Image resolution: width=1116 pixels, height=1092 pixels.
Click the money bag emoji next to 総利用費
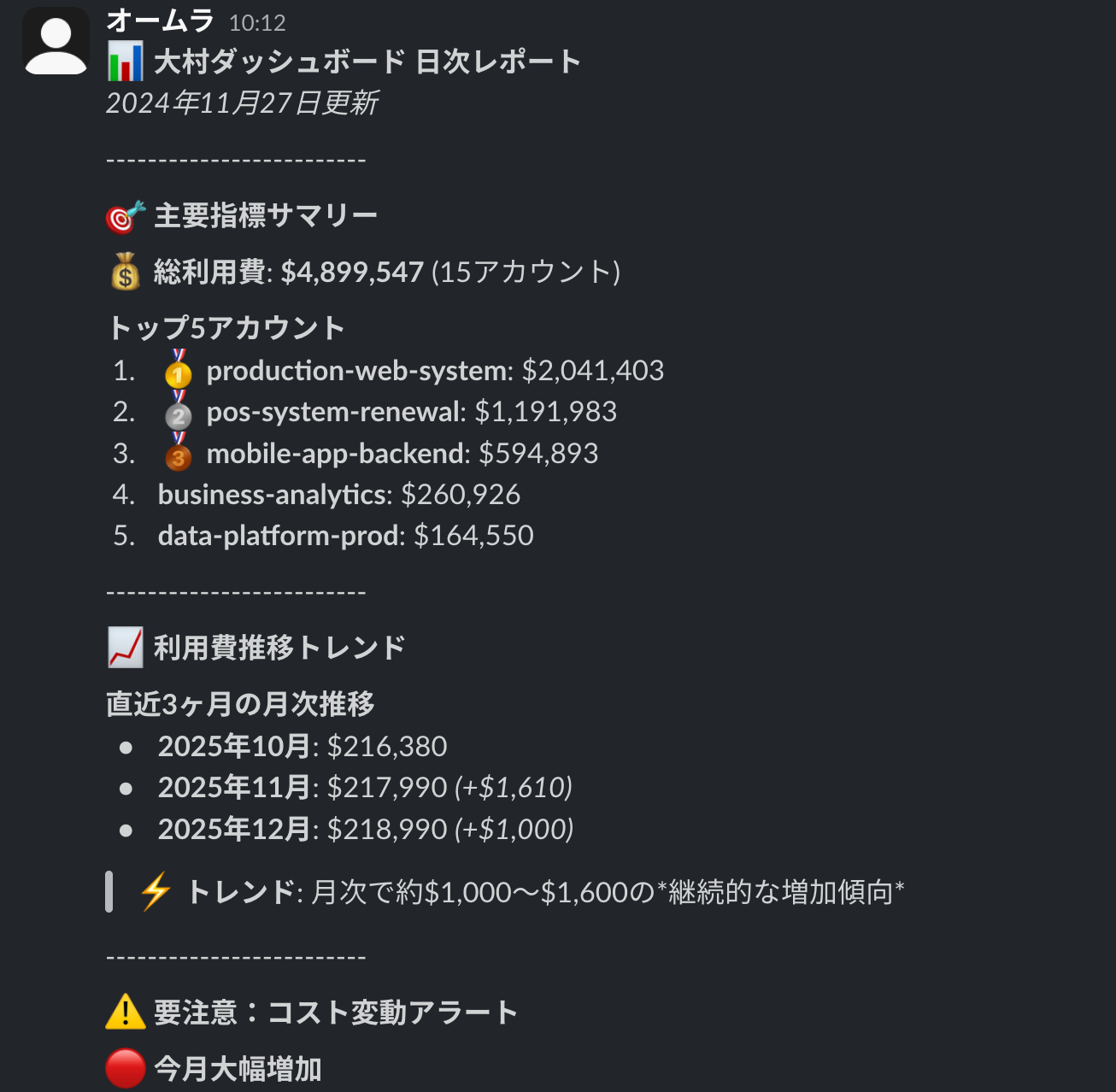point(124,273)
